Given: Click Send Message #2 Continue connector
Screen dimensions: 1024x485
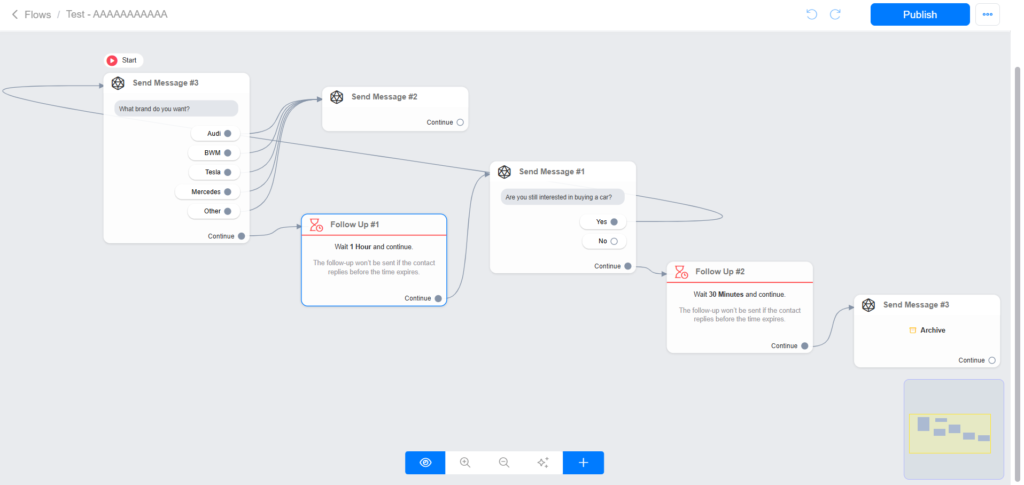Looking at the screenshot, I should pos(460,122).
